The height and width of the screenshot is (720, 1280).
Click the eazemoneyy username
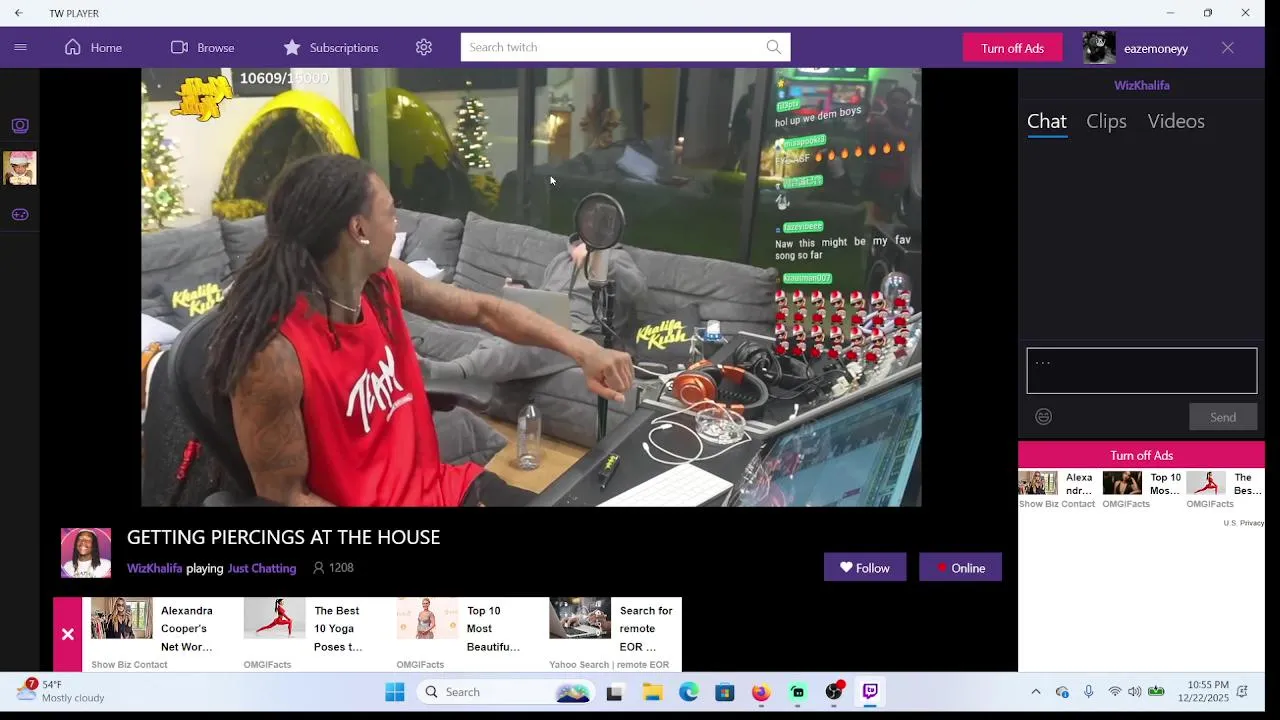pyautogui.click(x=1156, y=48)
